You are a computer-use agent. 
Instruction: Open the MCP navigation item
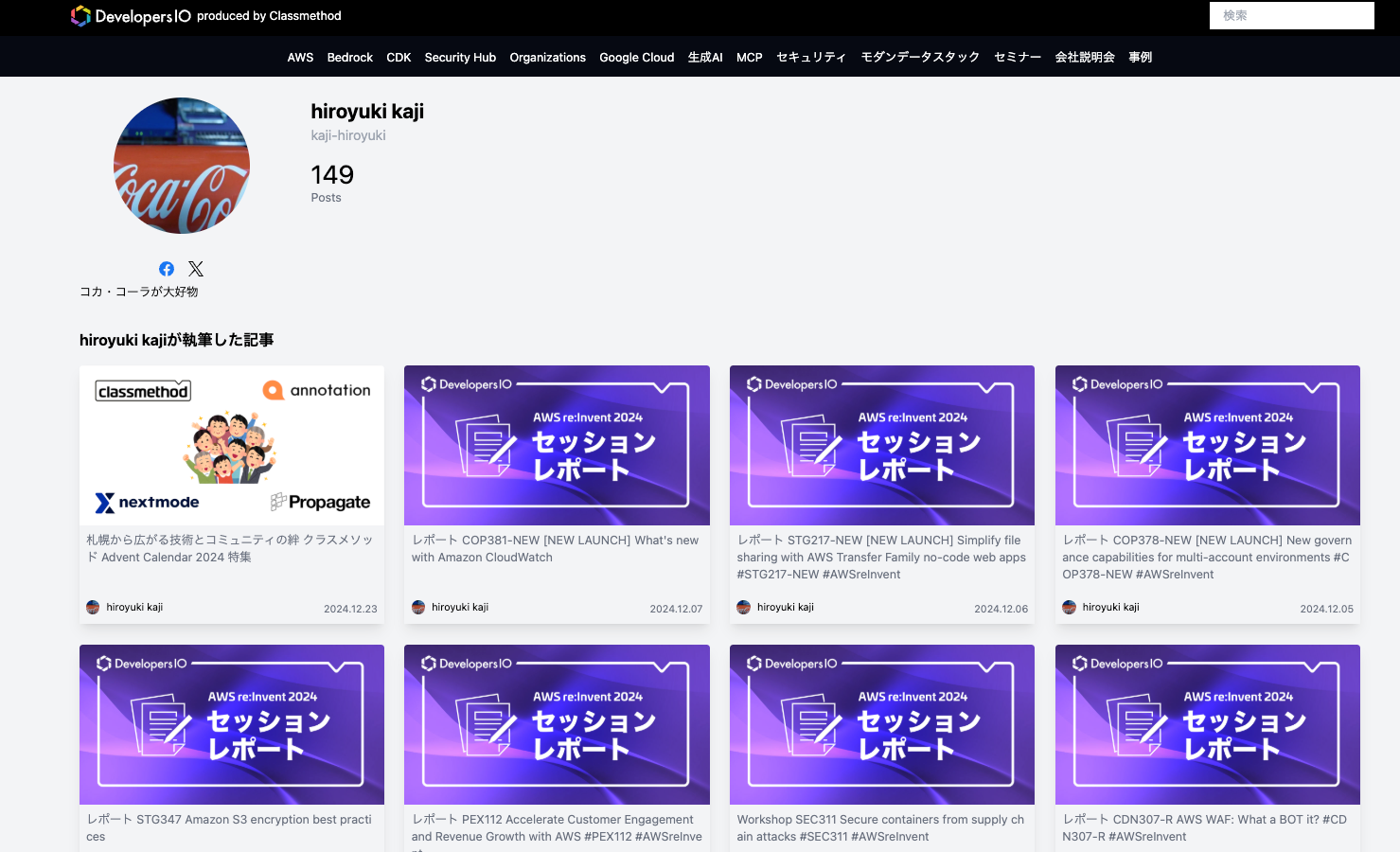[x=750, y=58]
